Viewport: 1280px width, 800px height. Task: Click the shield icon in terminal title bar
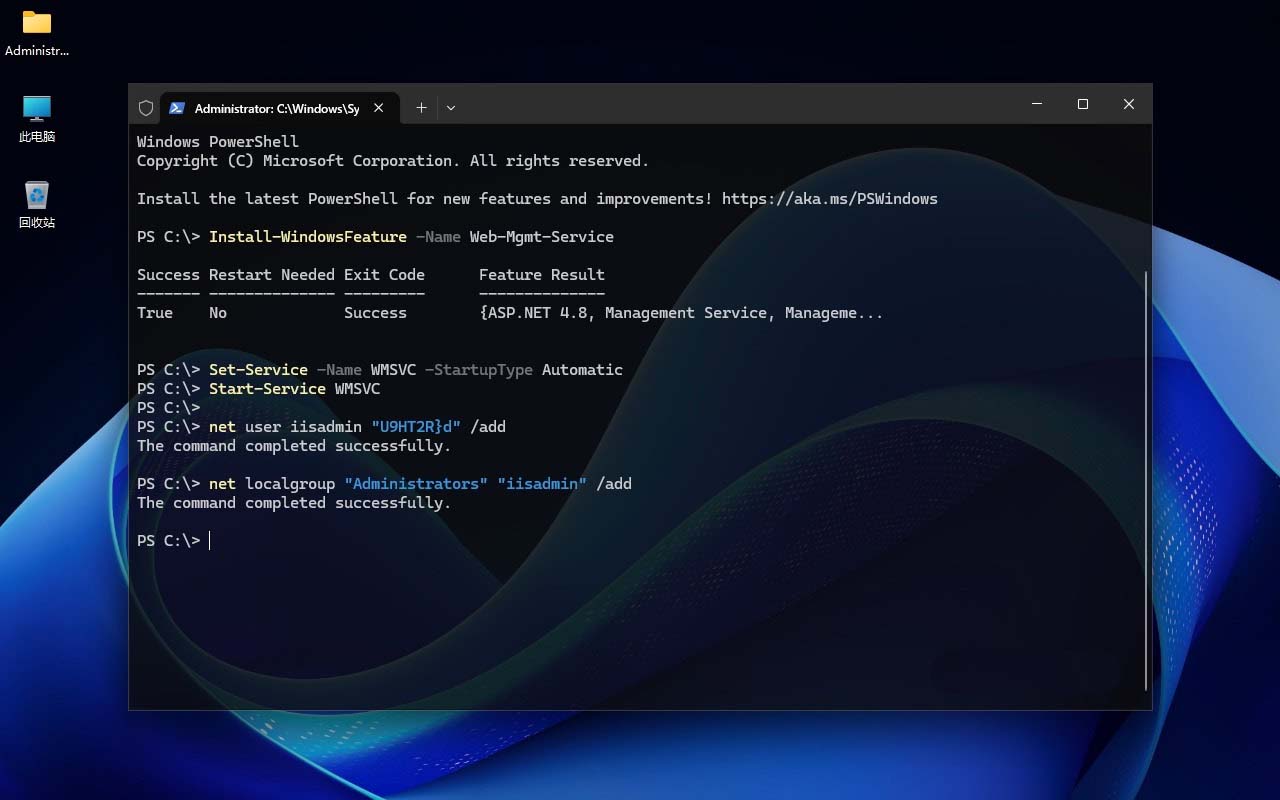point(146,108)
